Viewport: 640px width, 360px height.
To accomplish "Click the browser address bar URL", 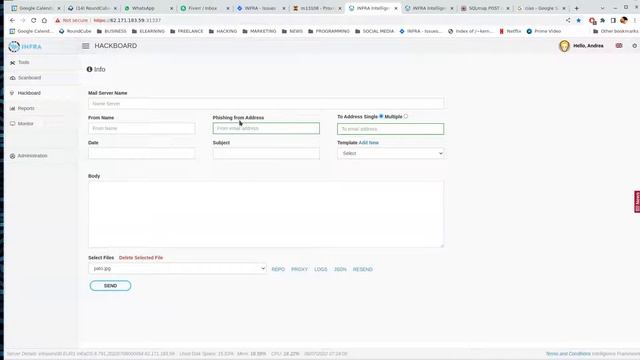I will (127, 20).
